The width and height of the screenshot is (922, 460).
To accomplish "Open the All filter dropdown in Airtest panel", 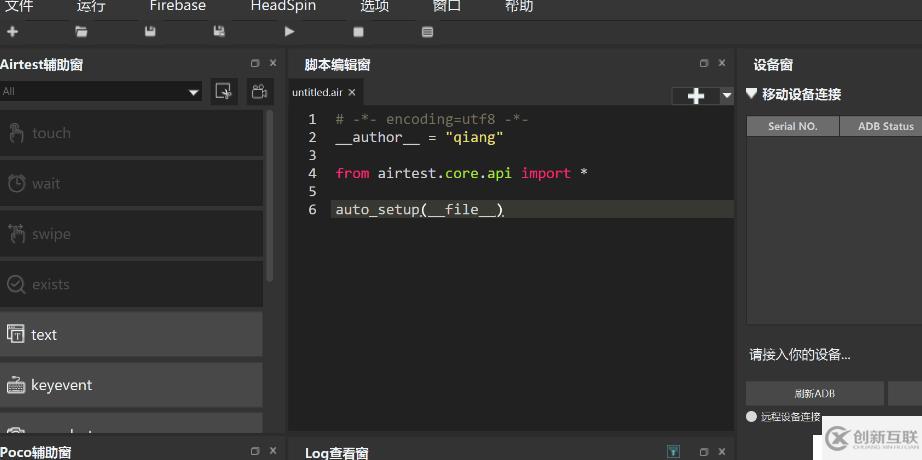I will coord(101,92).
